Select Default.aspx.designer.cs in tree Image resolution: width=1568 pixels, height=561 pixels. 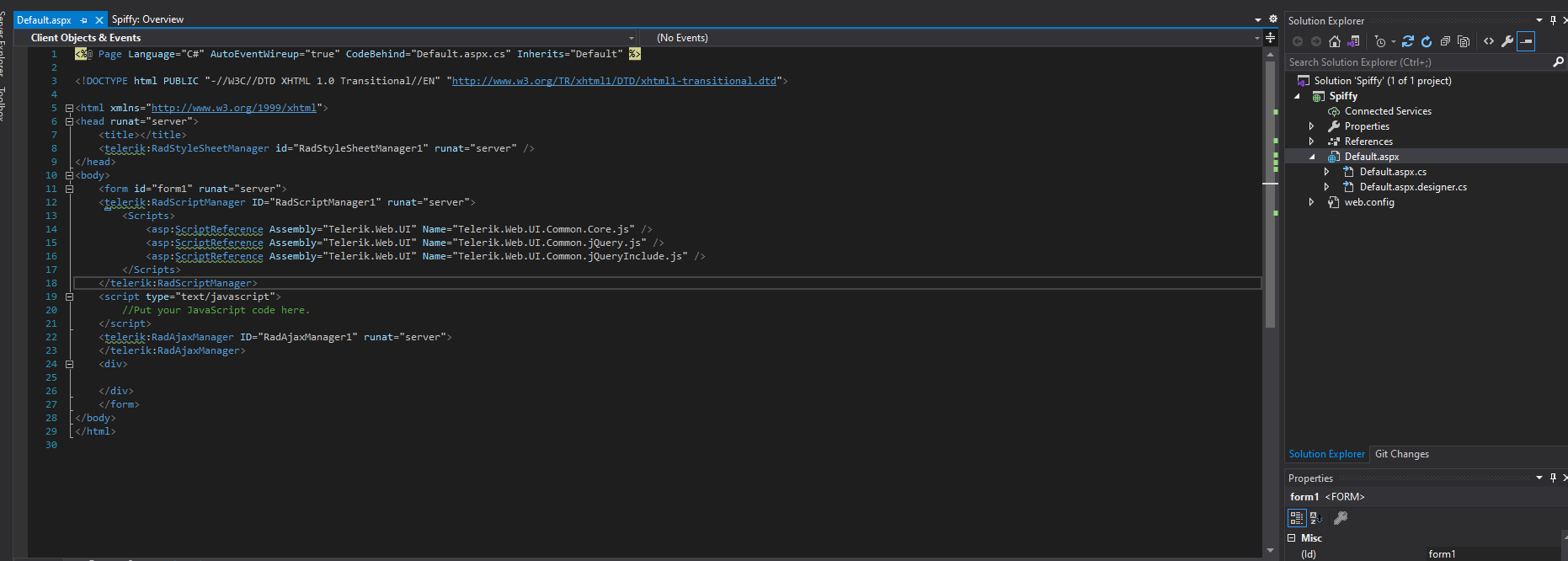(x=1413, y=187)
